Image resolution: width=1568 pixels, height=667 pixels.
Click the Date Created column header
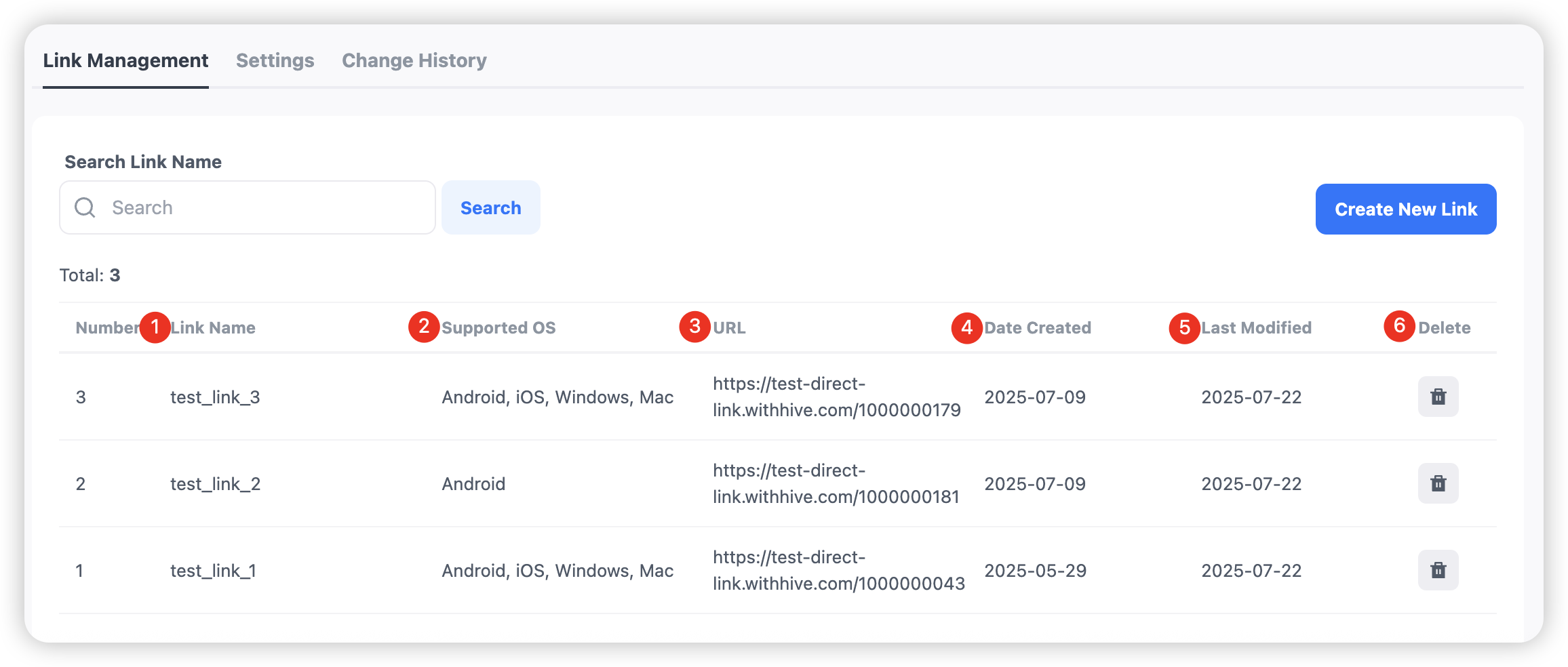[1037, 328]
